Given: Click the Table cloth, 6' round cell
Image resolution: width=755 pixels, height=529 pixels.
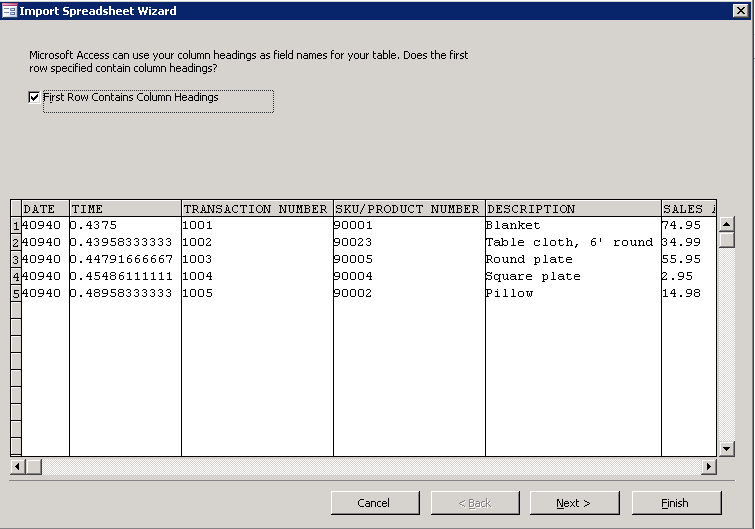Looking at the screenshot, I should pyautogui.click(x=573, y=242).
